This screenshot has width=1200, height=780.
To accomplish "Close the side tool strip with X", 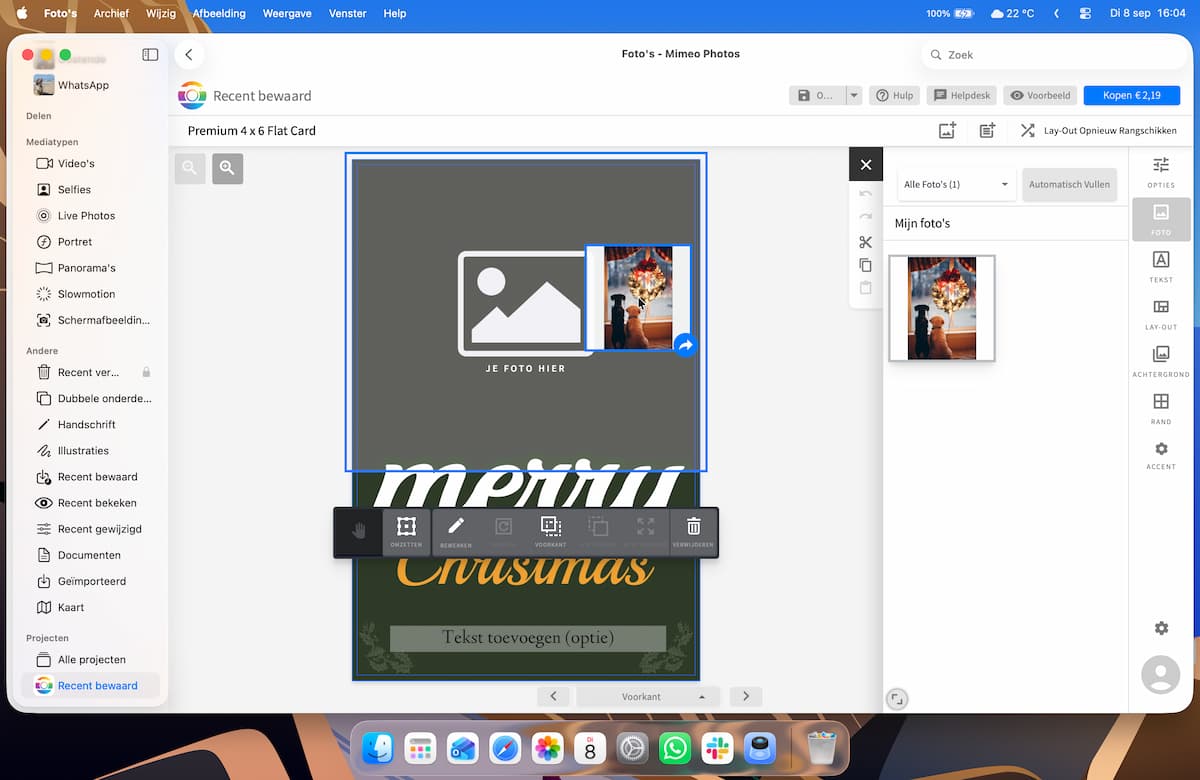I will tap(866, 165).
